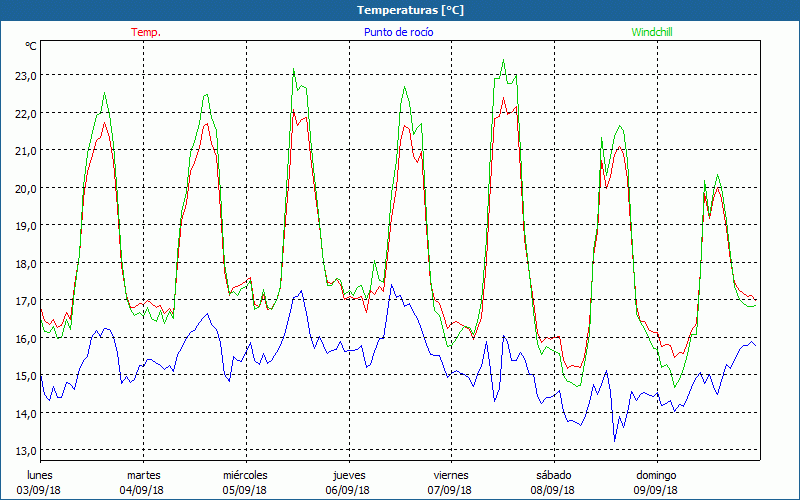Click the 'viernes' day label

(x=451, y=475)
